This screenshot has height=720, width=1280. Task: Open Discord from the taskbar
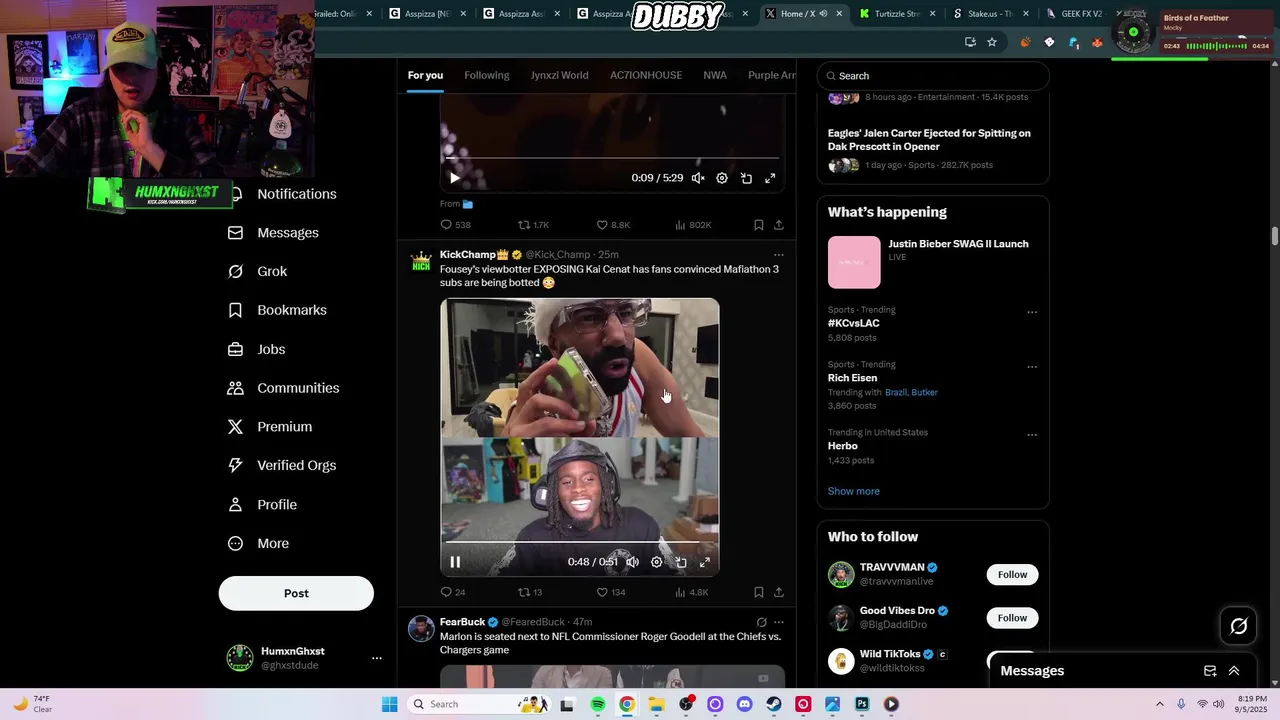(744, 704)
